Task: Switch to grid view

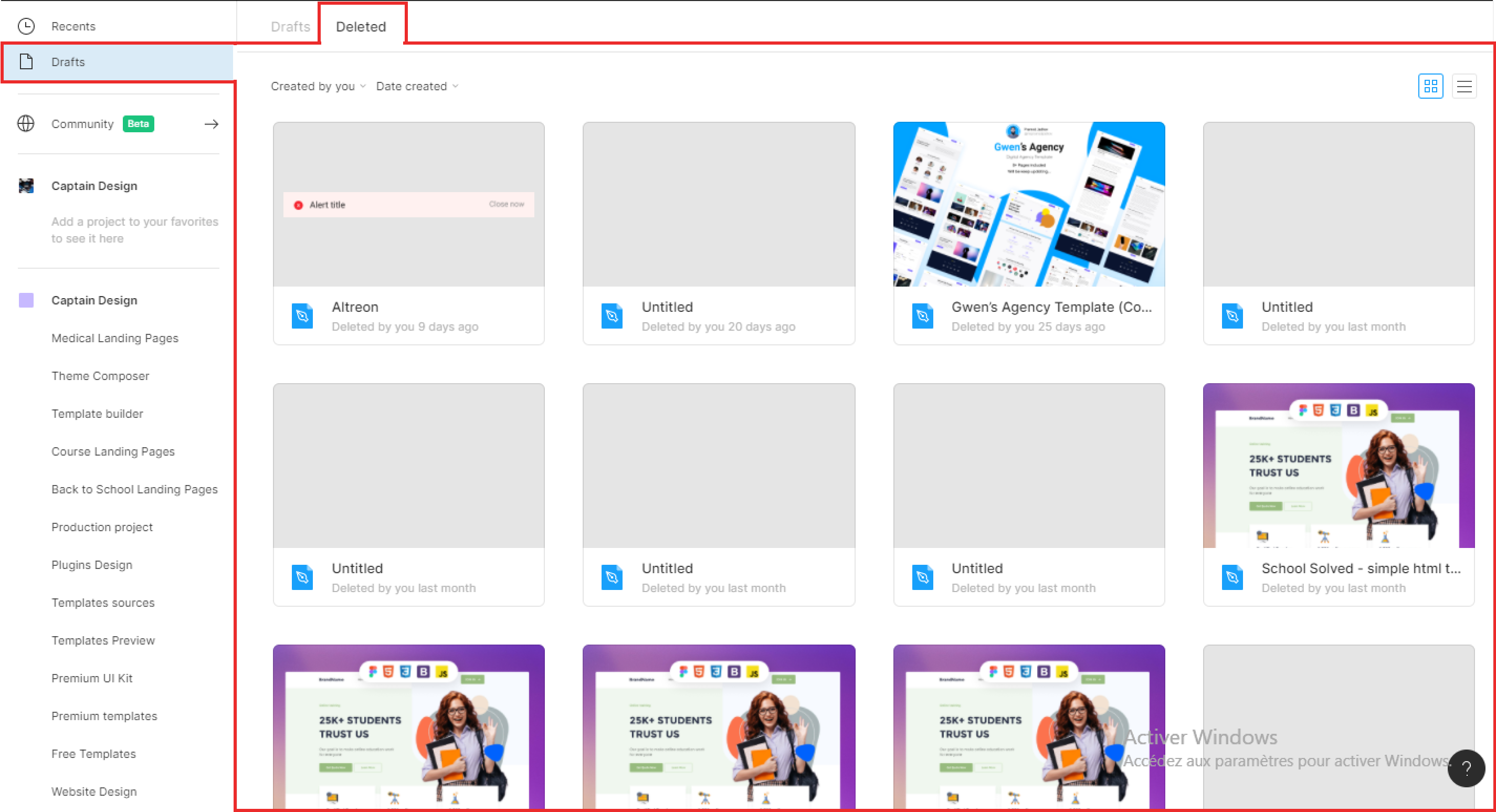Action: (x=1430, y=87)
